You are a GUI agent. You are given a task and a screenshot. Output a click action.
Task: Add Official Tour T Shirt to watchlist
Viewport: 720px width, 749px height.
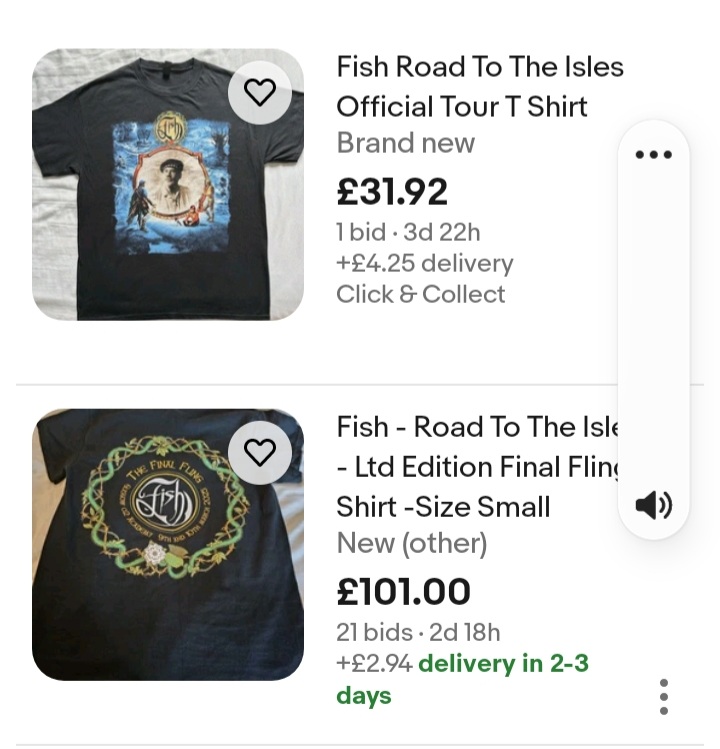pos(260,93)
